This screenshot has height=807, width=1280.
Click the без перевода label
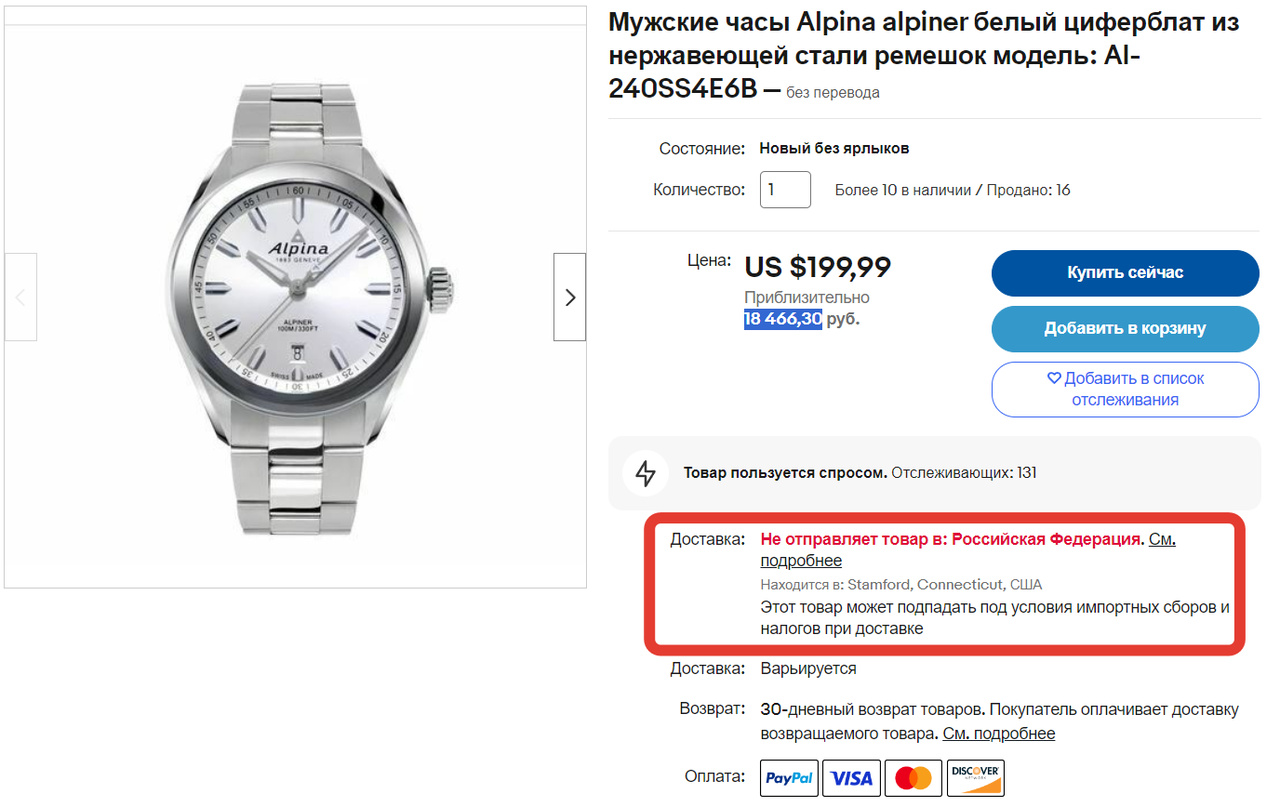click(832, 92)
